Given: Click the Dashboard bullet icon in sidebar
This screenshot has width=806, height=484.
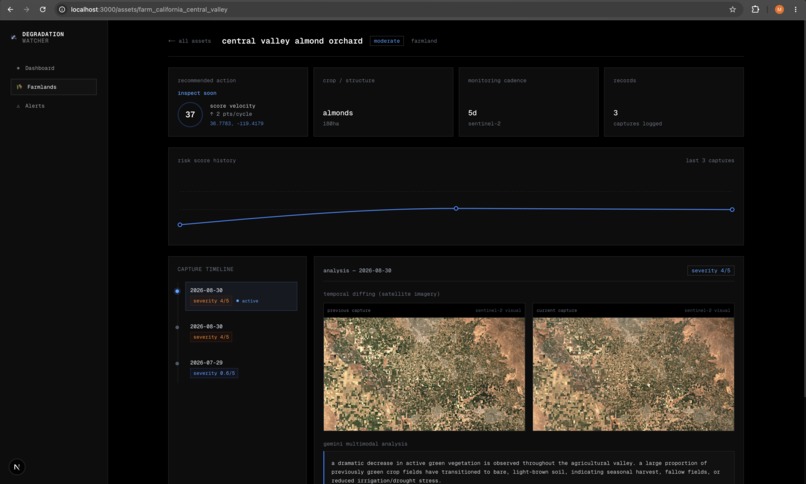Looking at the screenshot, I should pyautogui.click(x=18, y=68).
